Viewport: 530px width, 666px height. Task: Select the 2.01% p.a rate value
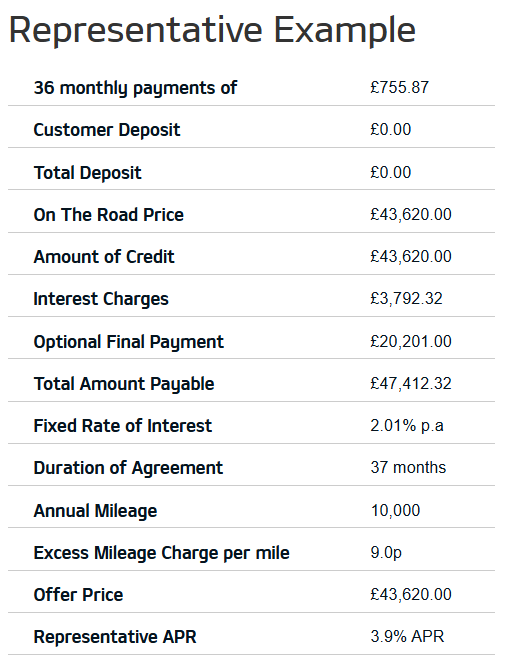pos(407,426)
